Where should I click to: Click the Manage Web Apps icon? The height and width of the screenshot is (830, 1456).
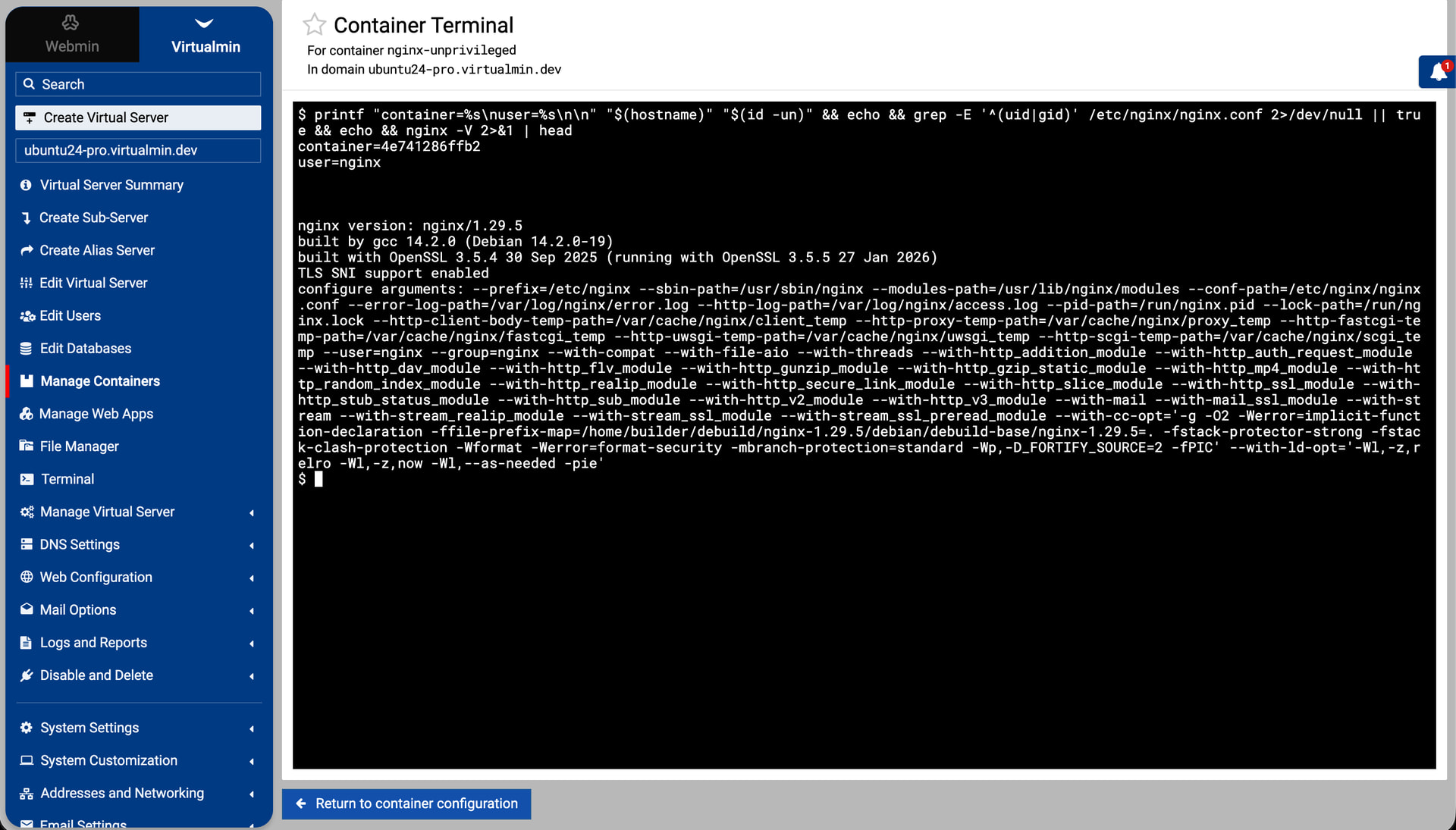point(27,414)
